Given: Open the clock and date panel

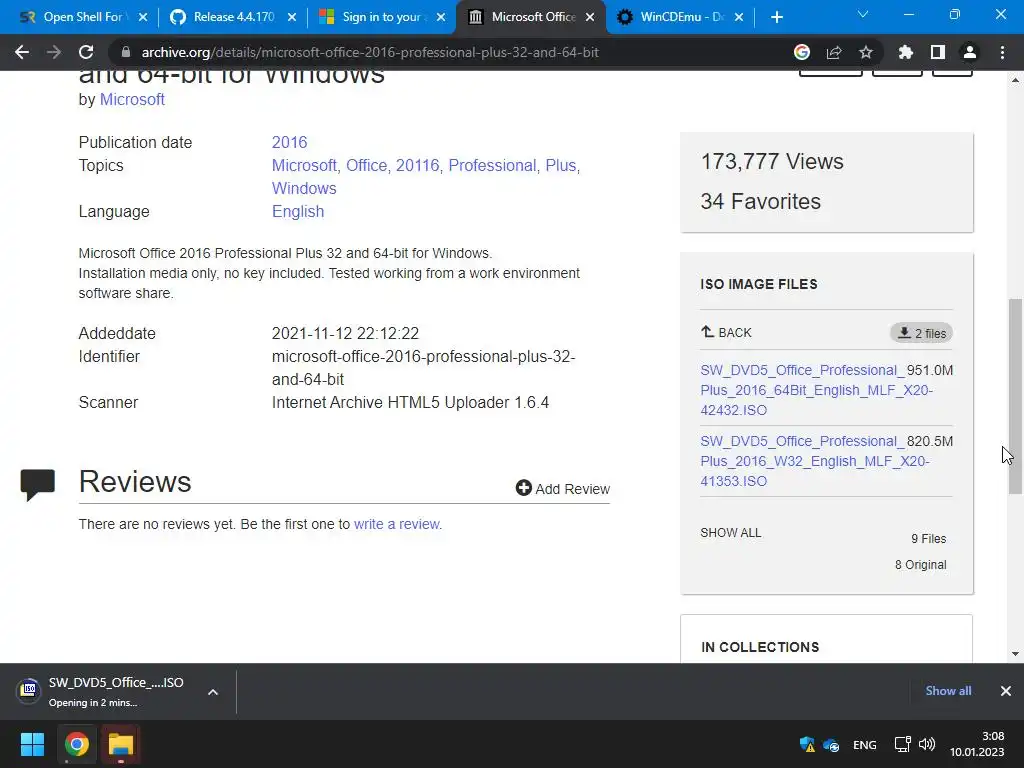Looking at the screenshot, I should click(977, 744).
